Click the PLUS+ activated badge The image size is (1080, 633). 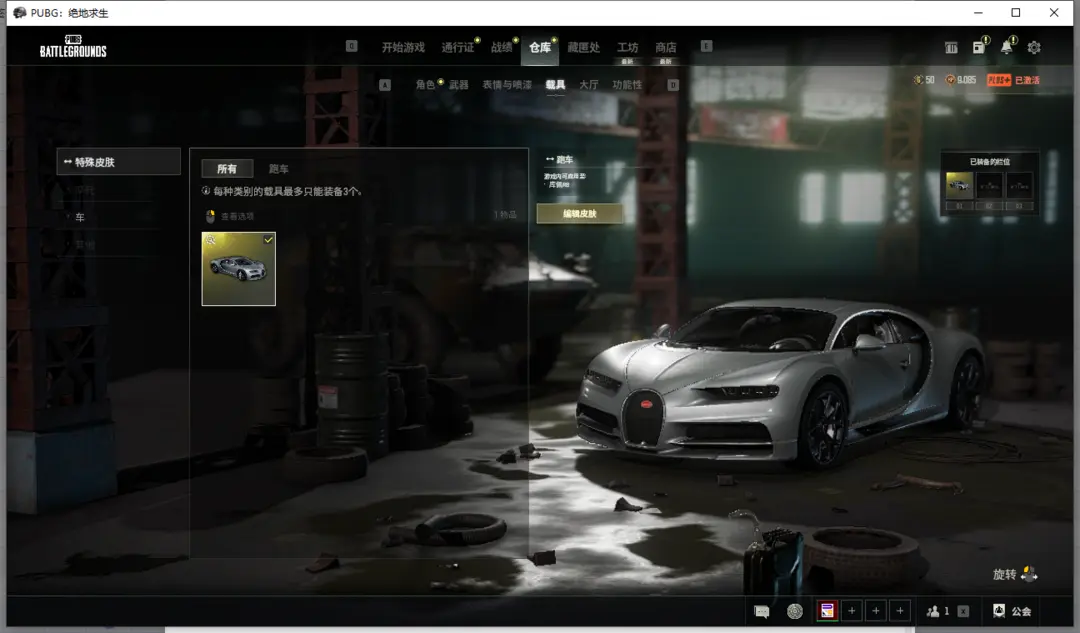coord(999,80)
